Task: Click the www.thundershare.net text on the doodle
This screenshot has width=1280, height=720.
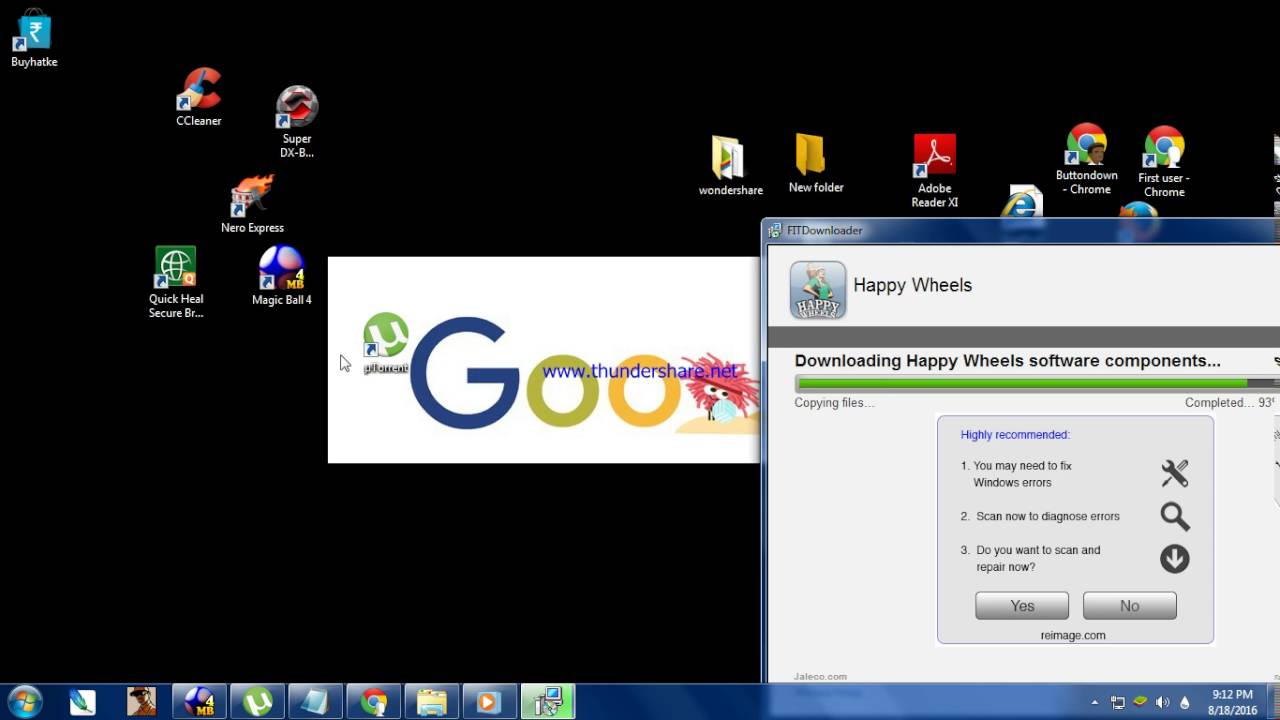Action: 640,371
